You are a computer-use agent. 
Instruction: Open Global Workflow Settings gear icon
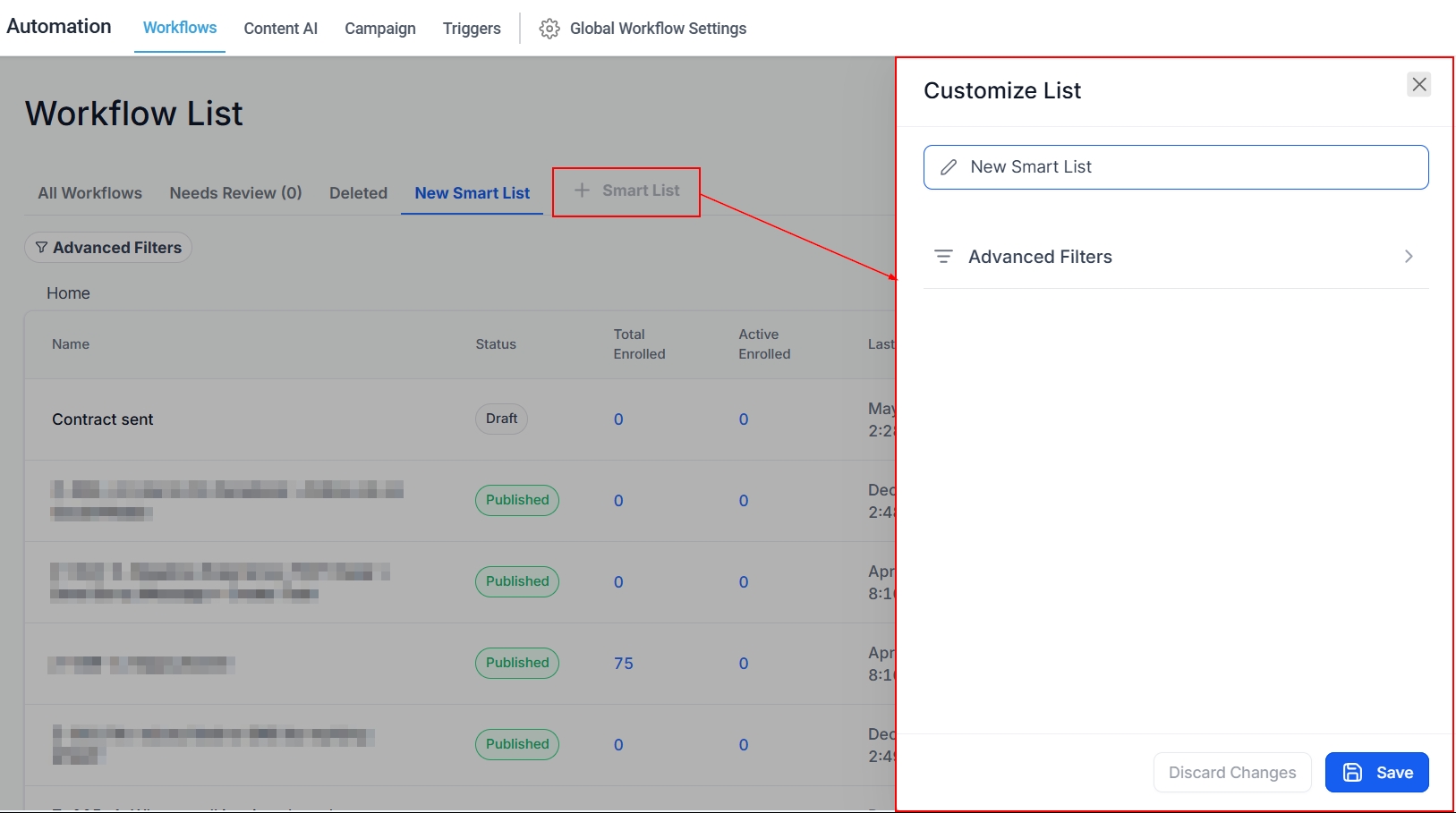pyautogui.click(x=549, y=29)
